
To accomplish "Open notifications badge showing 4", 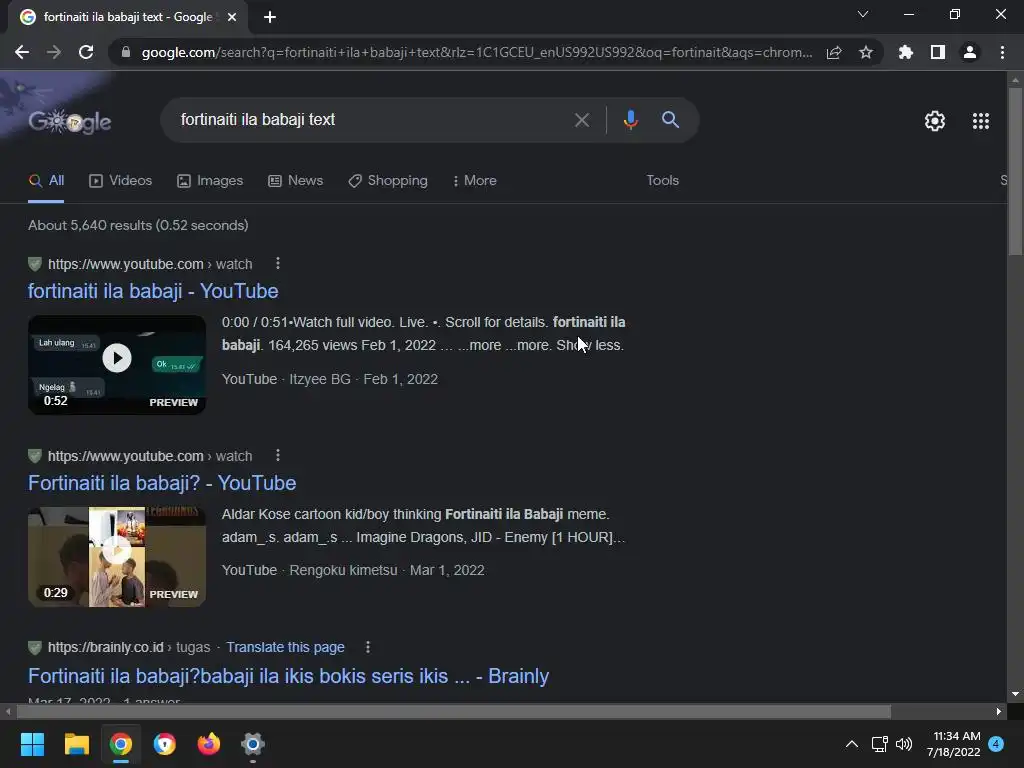I will [996, 744].
